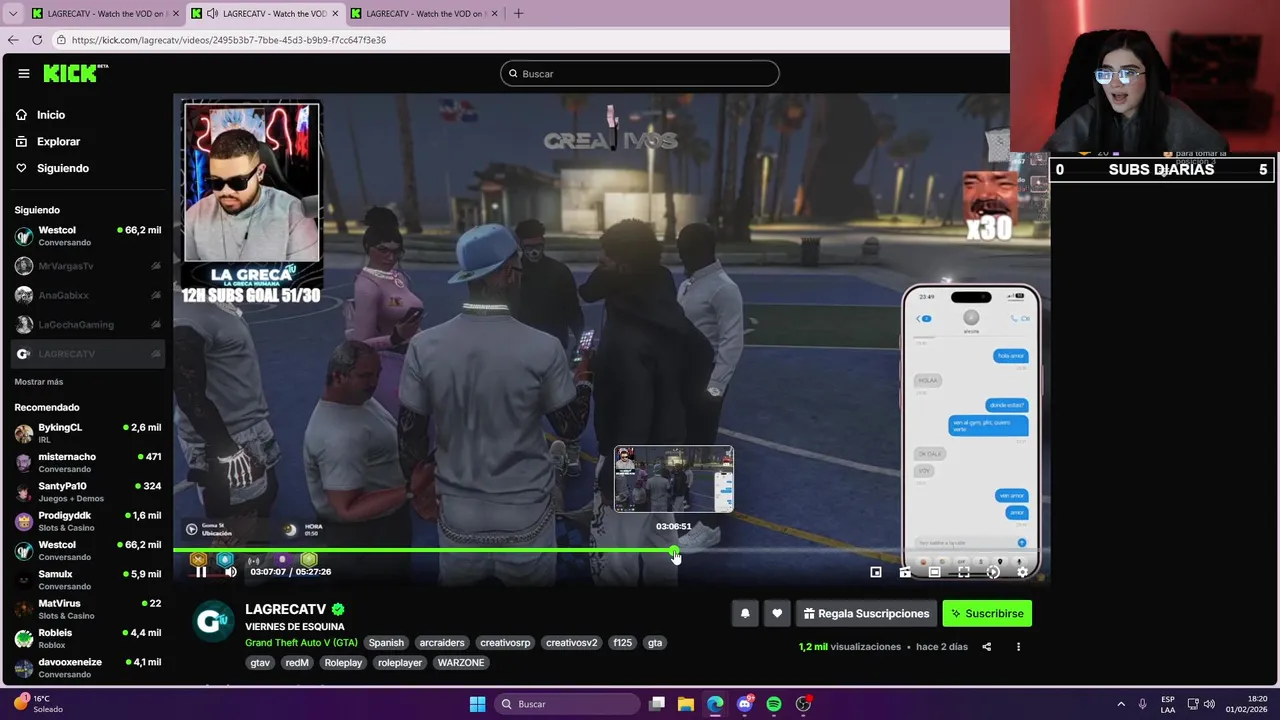Open OBS Studio from taskbar
Image resolution: width=1280 pixels, height=720 pixels.
[803, 704]
